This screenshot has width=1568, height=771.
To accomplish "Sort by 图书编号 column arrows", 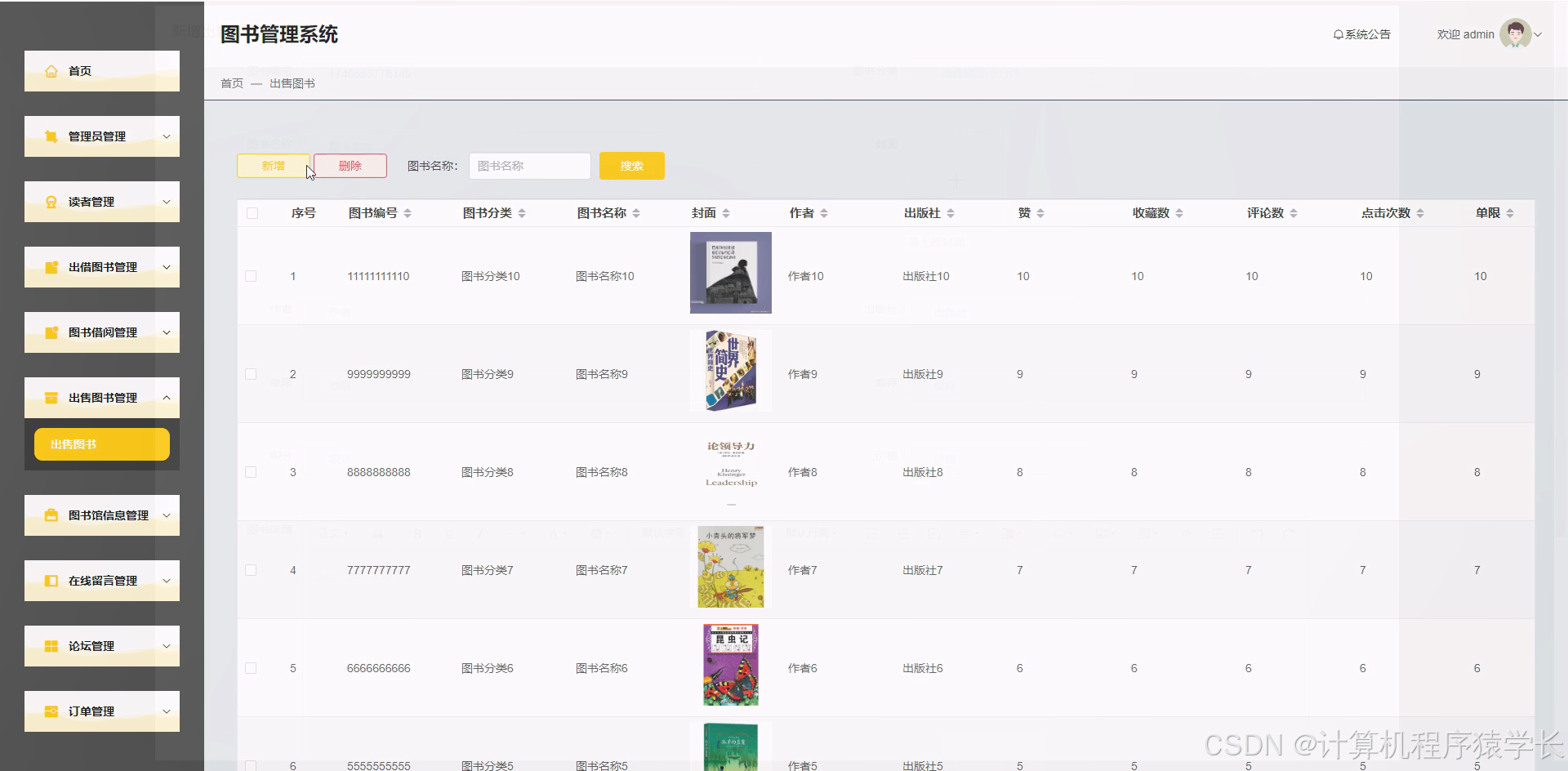I will [408, 213].
